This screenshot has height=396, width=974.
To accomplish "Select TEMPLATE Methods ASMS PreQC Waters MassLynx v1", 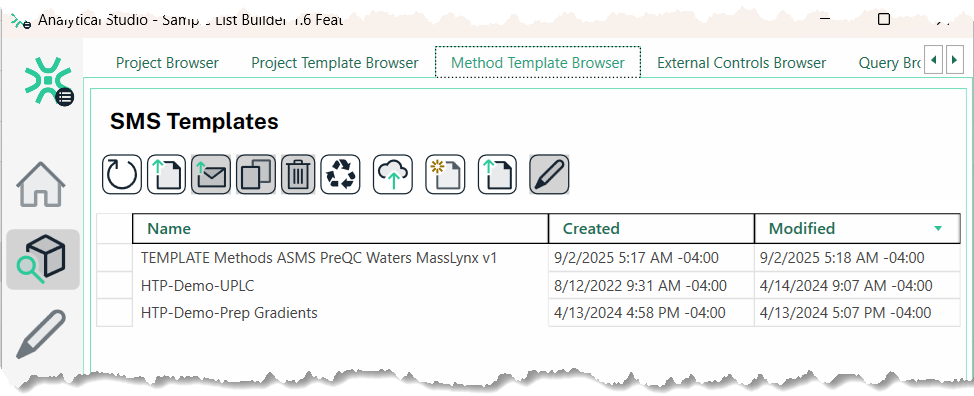I will [319, 258].
